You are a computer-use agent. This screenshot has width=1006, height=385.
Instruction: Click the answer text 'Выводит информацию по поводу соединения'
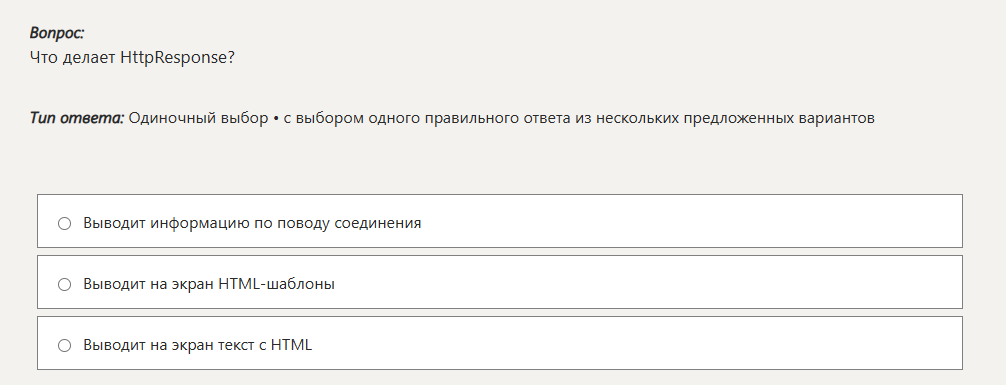[252, 223]
